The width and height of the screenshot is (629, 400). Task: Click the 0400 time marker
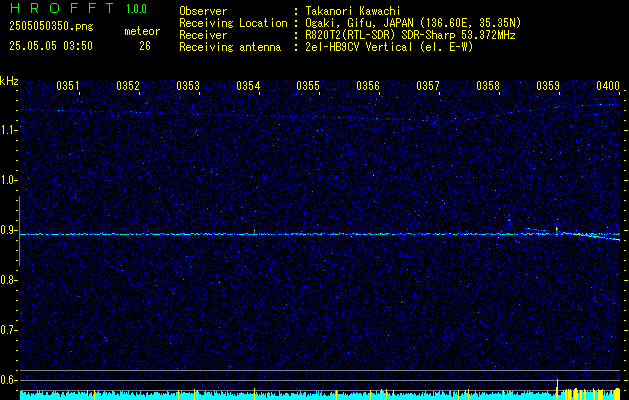(x=608, y=86)
